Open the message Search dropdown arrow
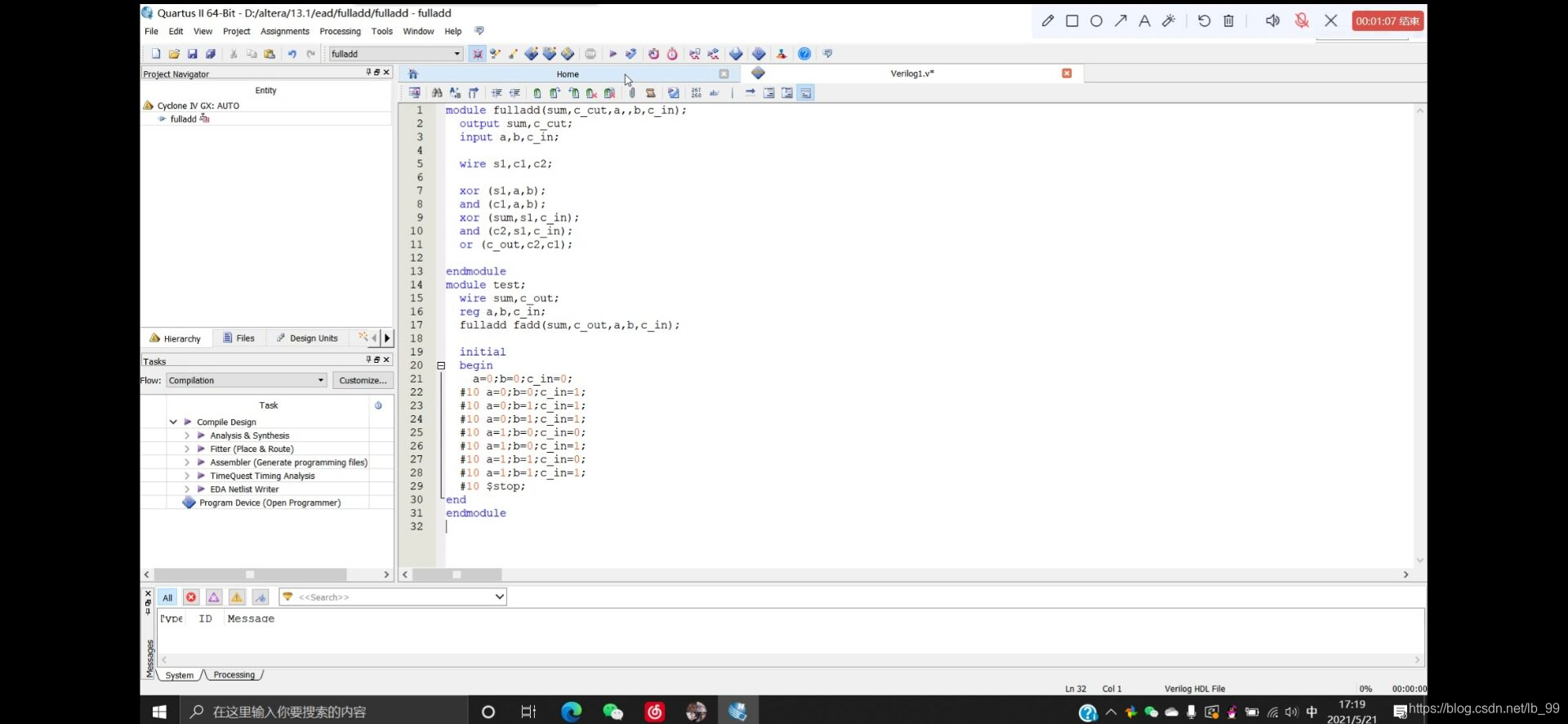The image size is (1568, 724). [x=499, y=597]
